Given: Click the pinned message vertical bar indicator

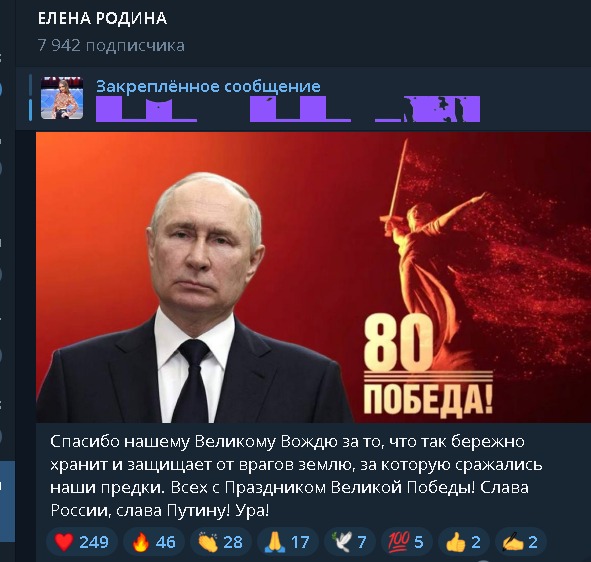Looking at the screenshot, I should point(31,98).
